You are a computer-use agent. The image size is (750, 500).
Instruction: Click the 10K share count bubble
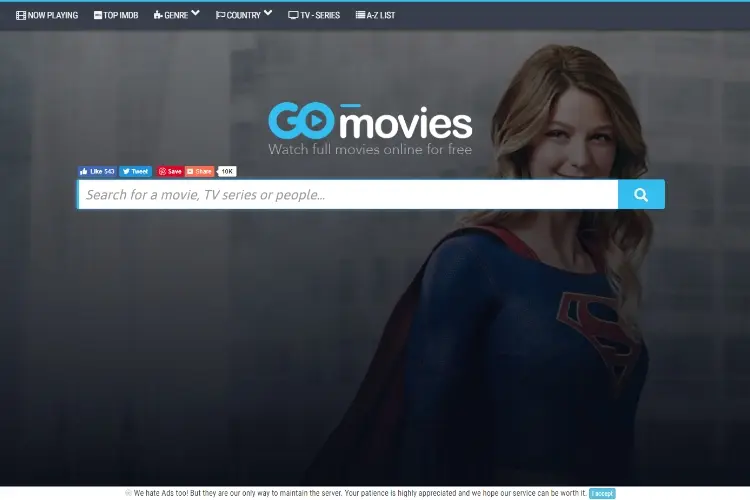pyautogui.click(x=227, y=171)
